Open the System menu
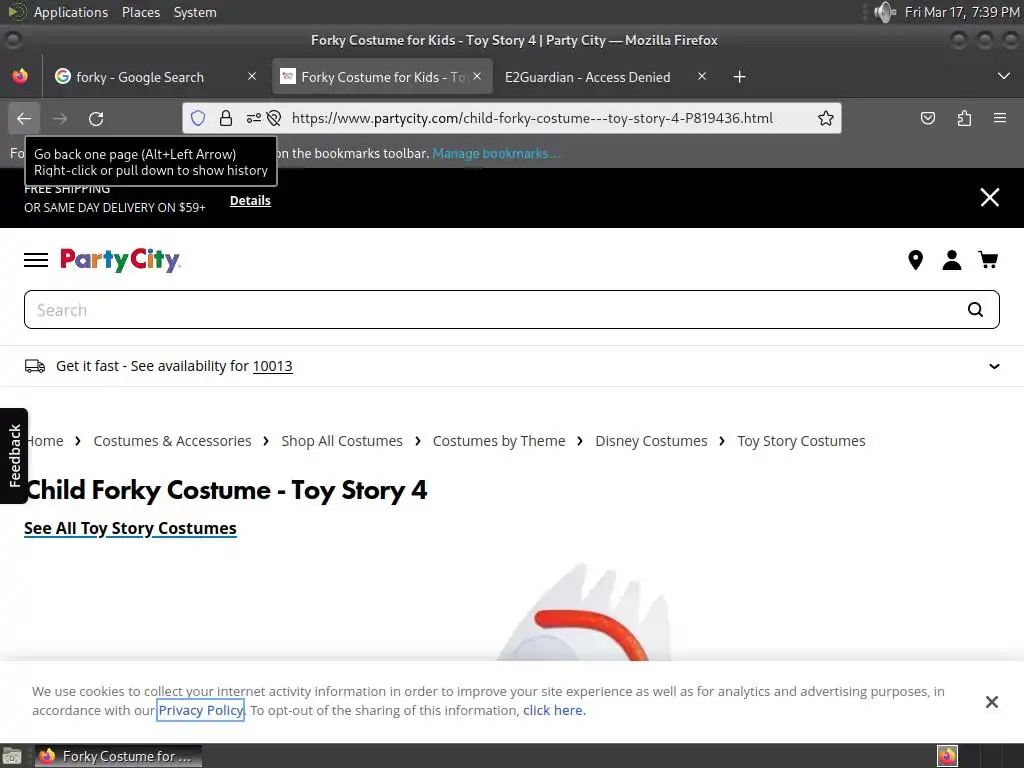Screen dimensions: 1024x768 click(195, 12)
